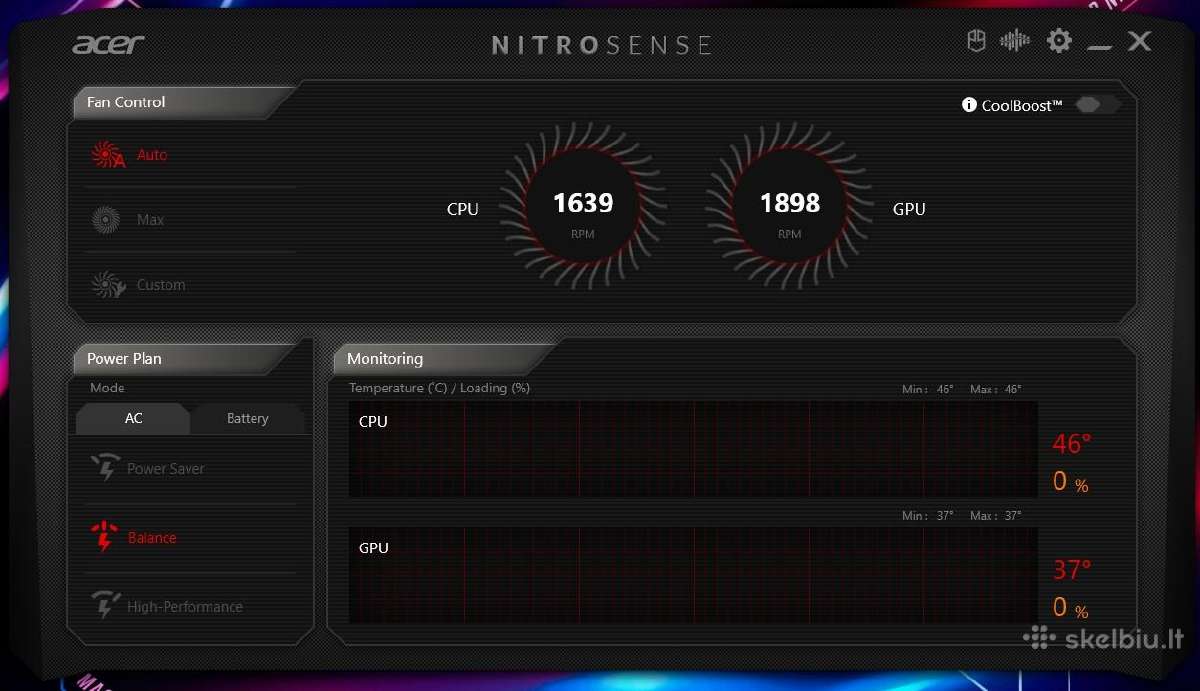
Task: Click the Mode label in Power Plan
Action: click(x=107, y=388)
